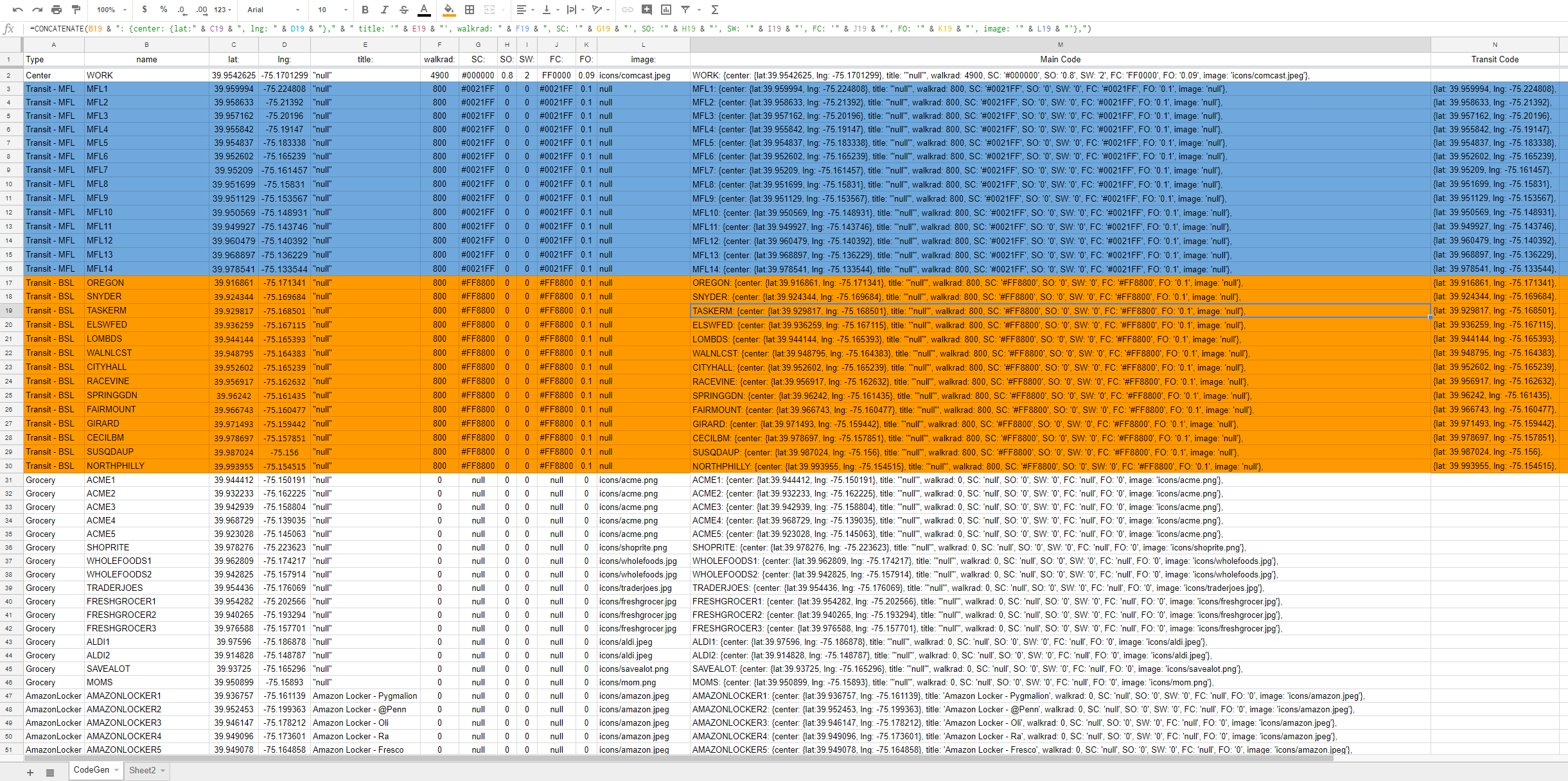The width and height of the screenshot is (1568, 781).
Task: Click the 'Transit Code' header cell
Action: coord(1495,59)
